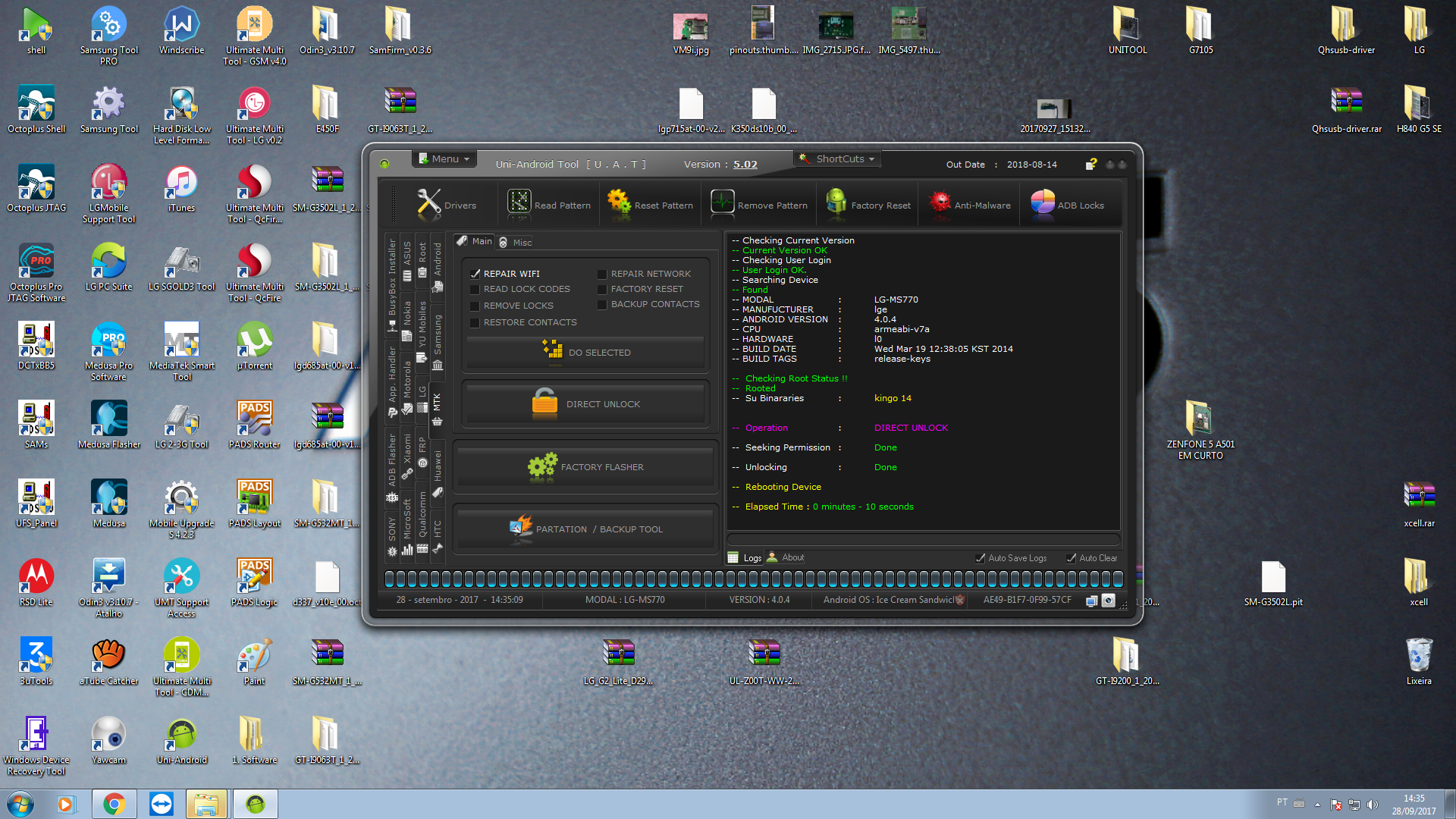Select the Lixeira recycle bin icon
Viewport: 1456px width, 819px height.
(1419, 661)
